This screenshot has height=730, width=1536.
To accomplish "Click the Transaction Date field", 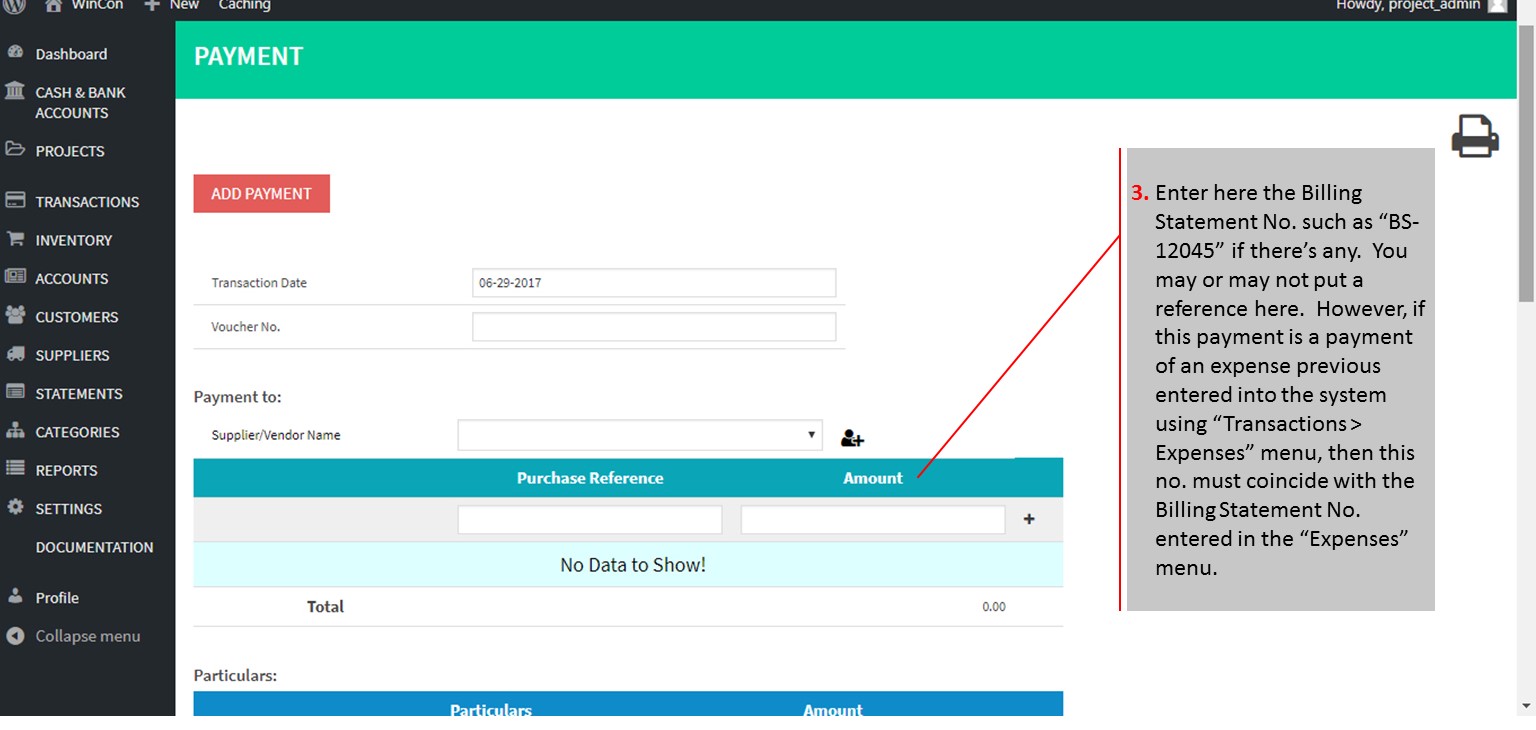I will coord(653,283).
